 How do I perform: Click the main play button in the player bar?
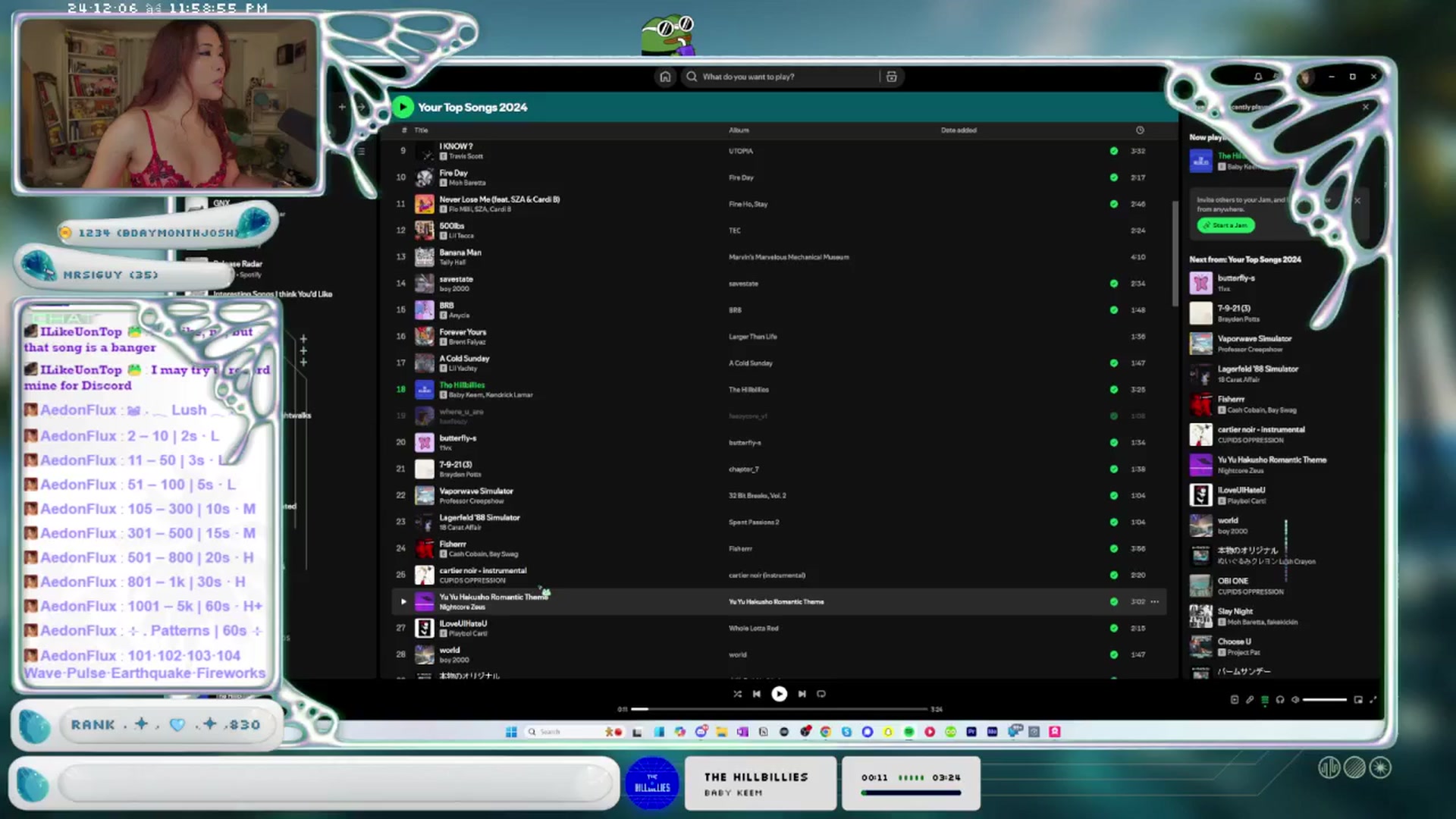click(x=779, y=694)
